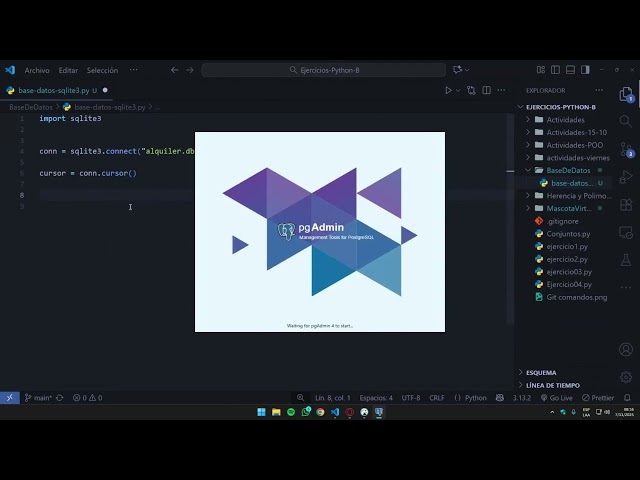Open the Search view in activity bar
Image resolution: width=640 pixels, height=480 pixels.
(626, 122)
